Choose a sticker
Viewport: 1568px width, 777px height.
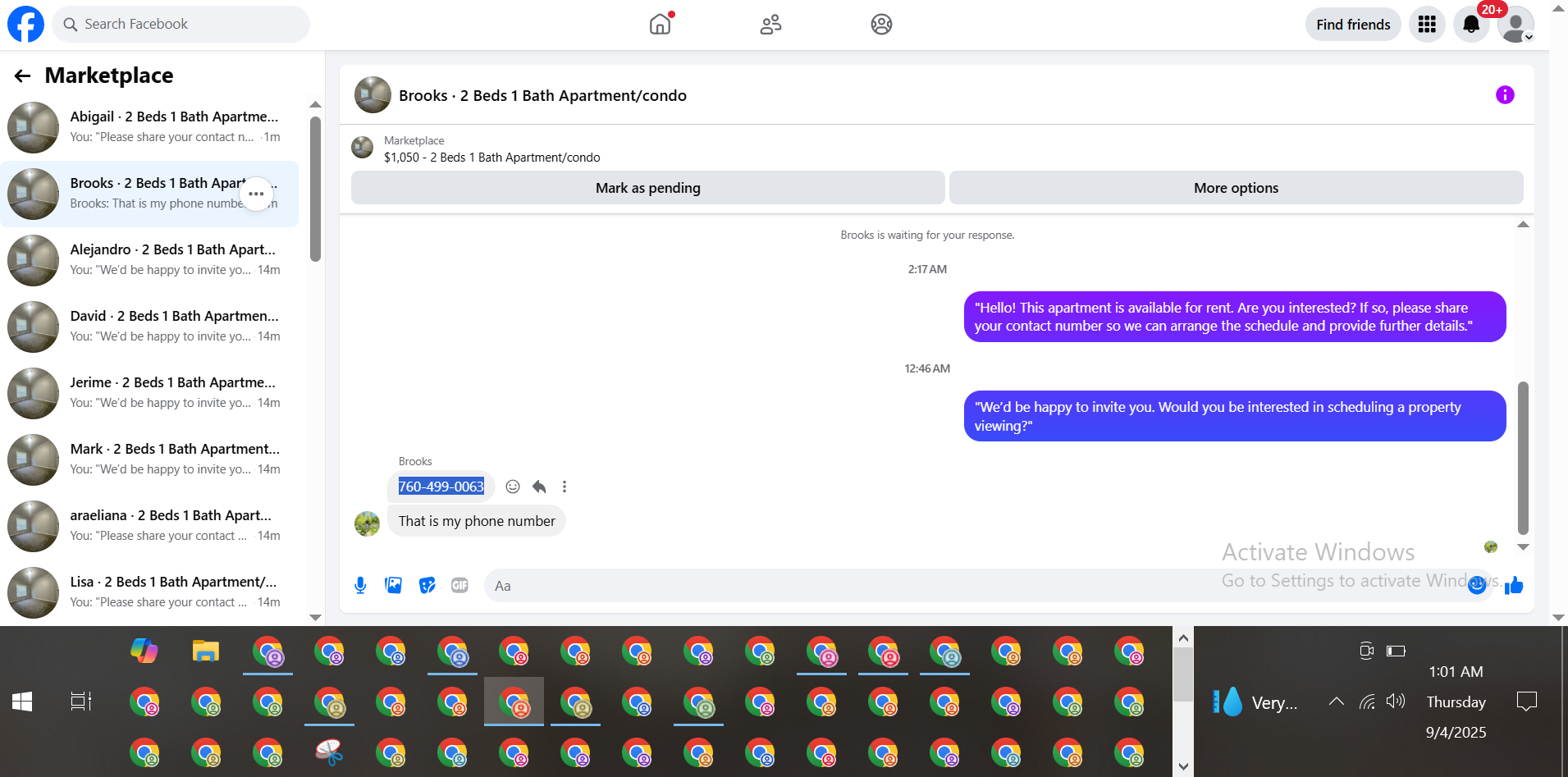pyautogui.click(x=427, y=585)
